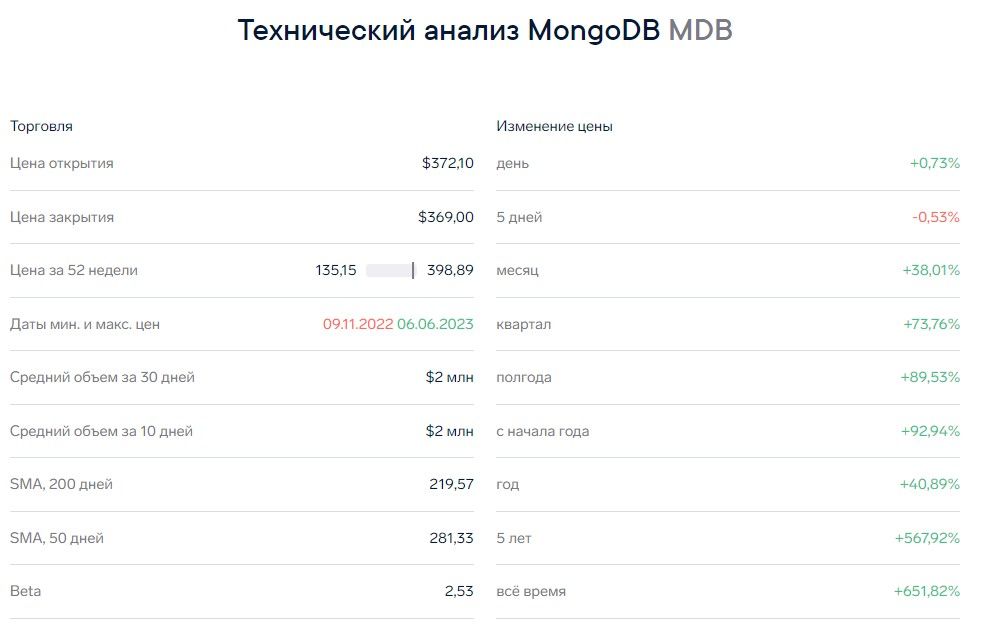Viewport: 985px width, 627px height.
Task: Click the all-time change value +651,82%
Action: (x=926, y=591)
